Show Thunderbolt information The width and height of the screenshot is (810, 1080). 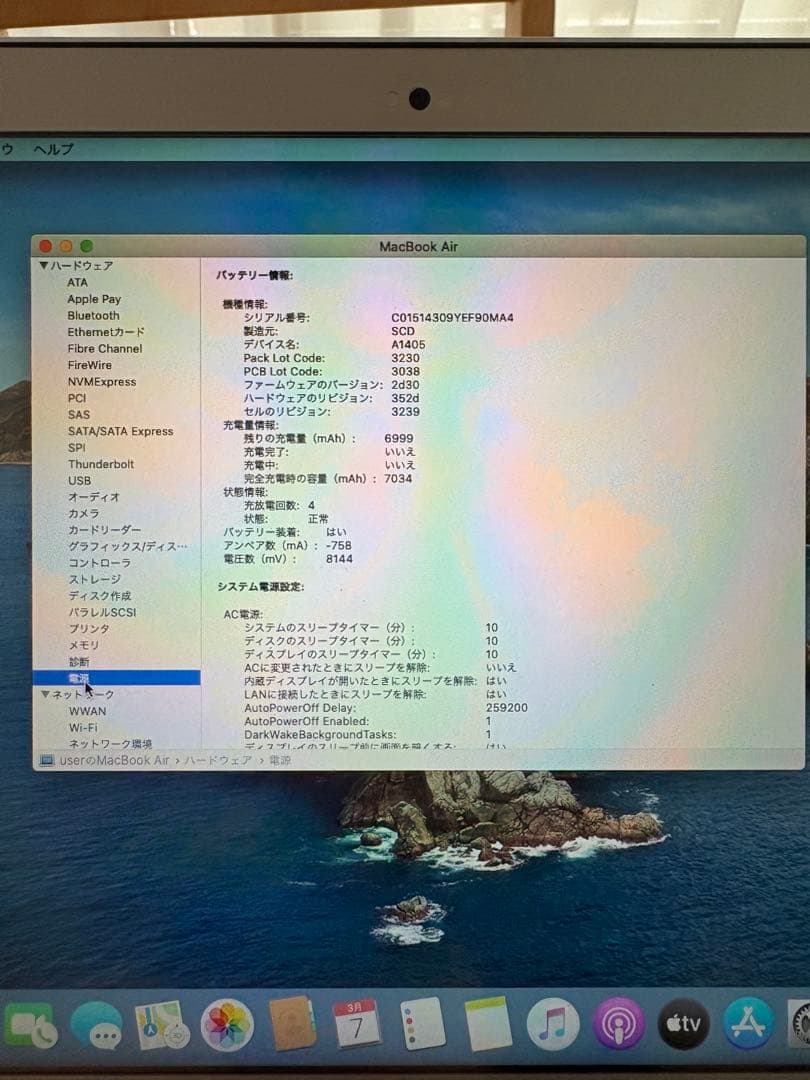(101, 464)
